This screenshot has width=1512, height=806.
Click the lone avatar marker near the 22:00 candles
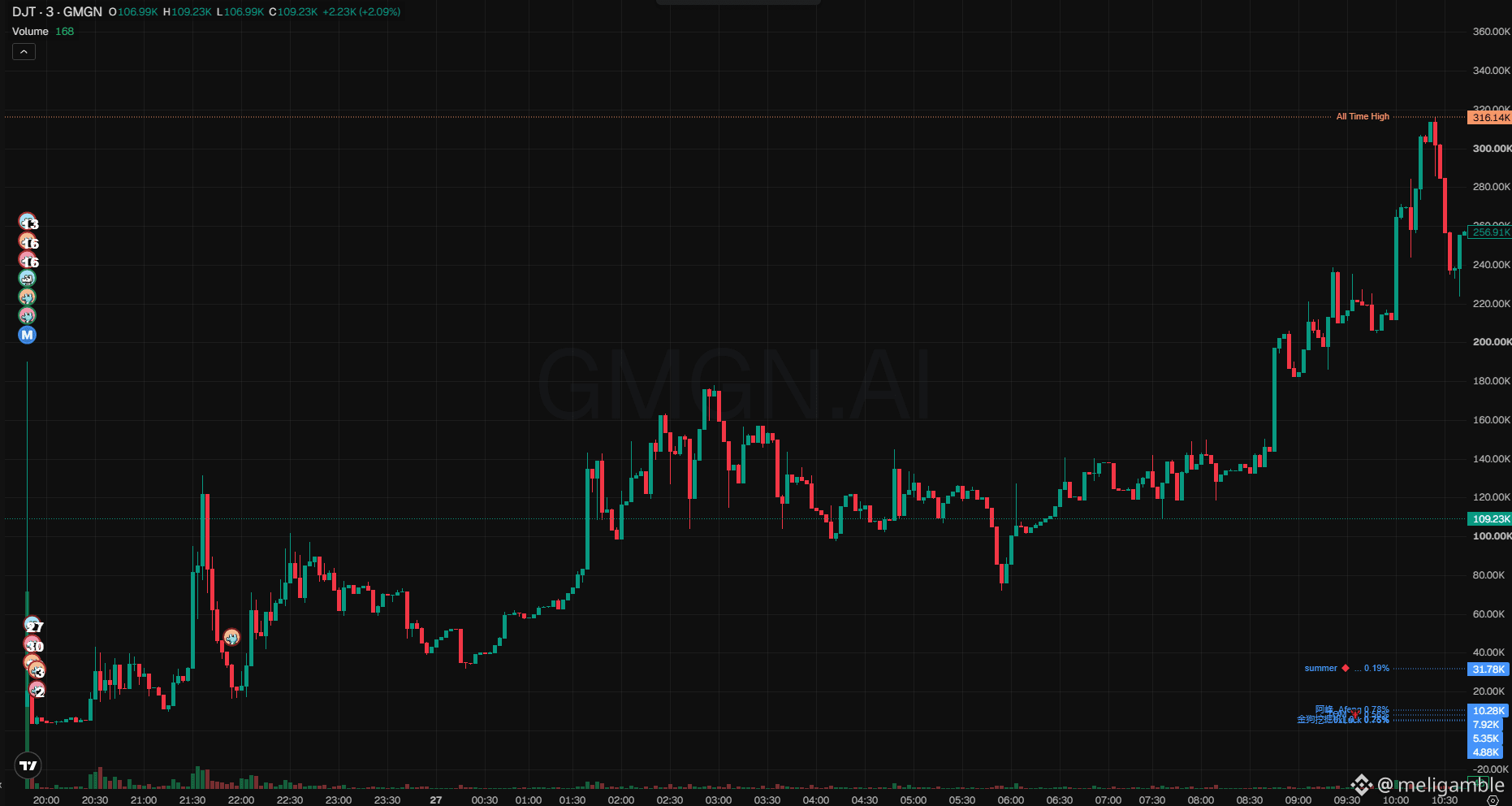(x=231, y=637)
